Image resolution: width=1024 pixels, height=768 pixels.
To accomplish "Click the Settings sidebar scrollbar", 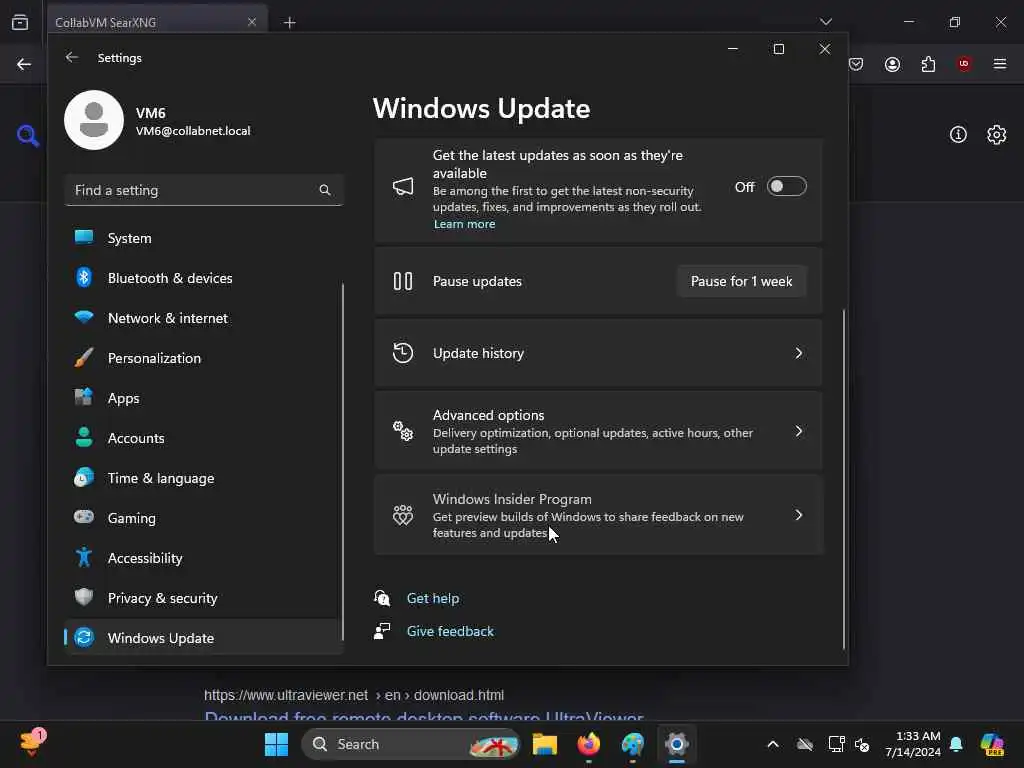I will coord(342,461).
